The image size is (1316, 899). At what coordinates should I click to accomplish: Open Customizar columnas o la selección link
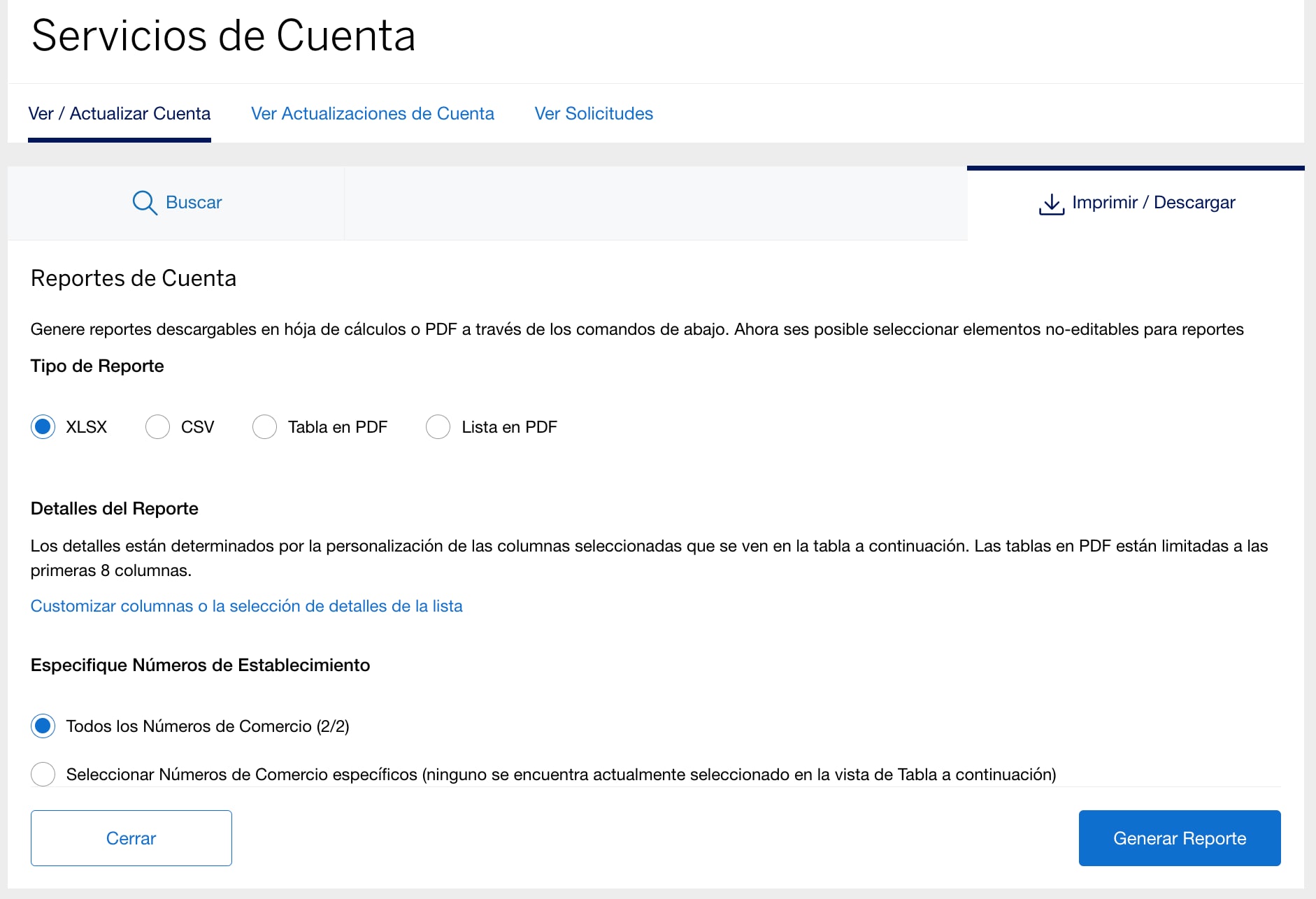tap(245, 606)
